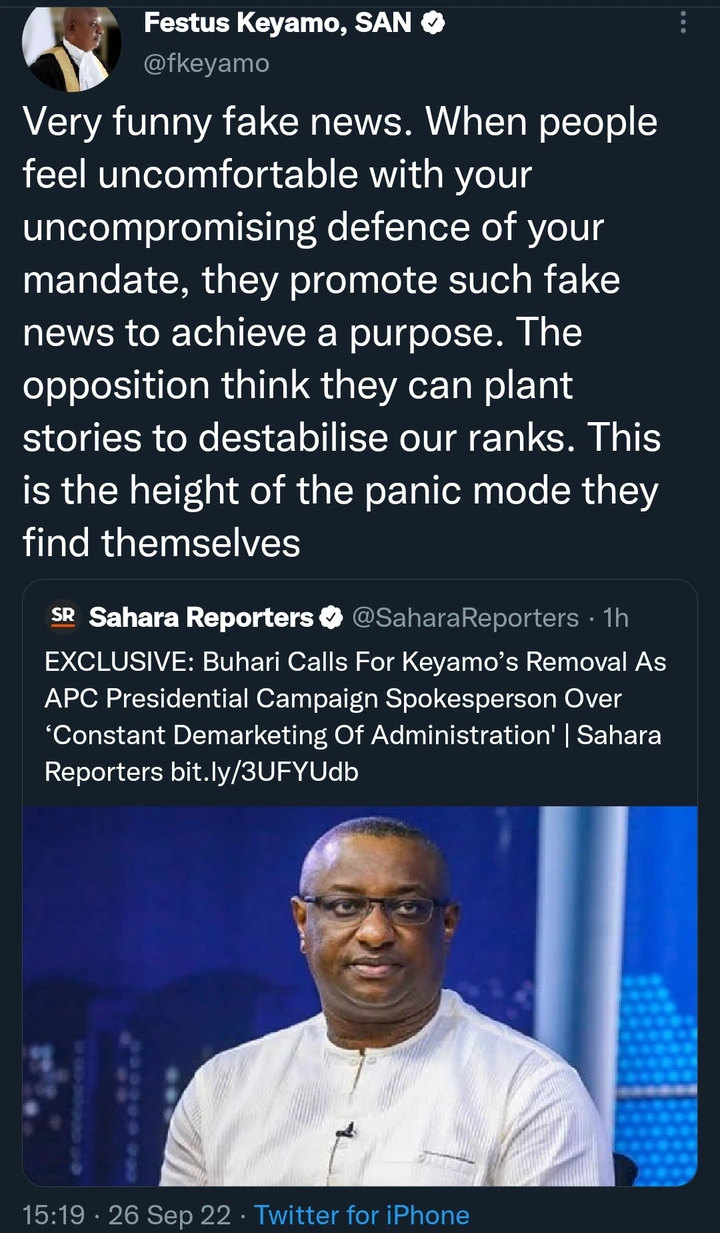Open Festus Keyamo's profile picture
The image size is (720, 1233).
[71, 45]
